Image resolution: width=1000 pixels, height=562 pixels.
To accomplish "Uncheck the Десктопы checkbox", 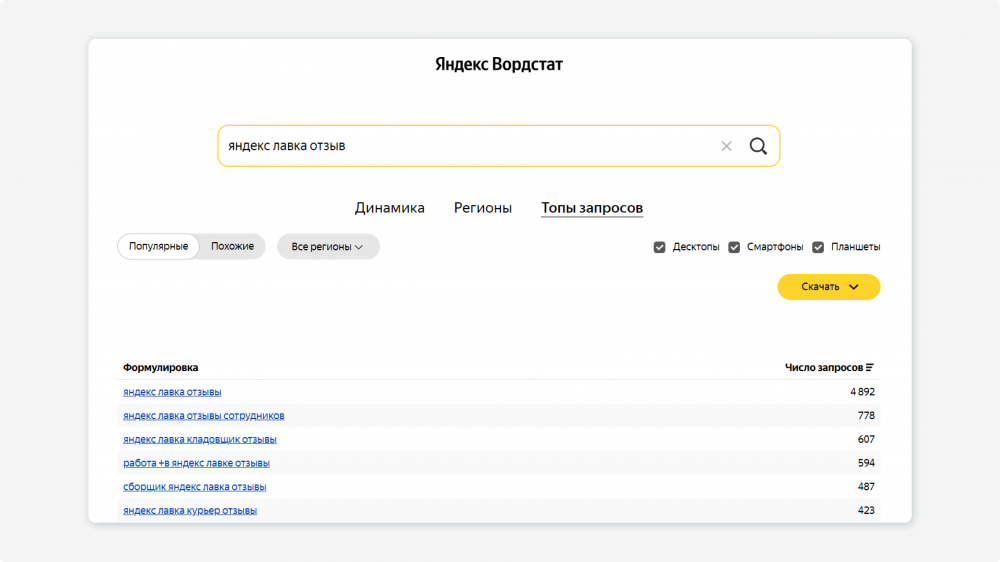I will point(660,247).
